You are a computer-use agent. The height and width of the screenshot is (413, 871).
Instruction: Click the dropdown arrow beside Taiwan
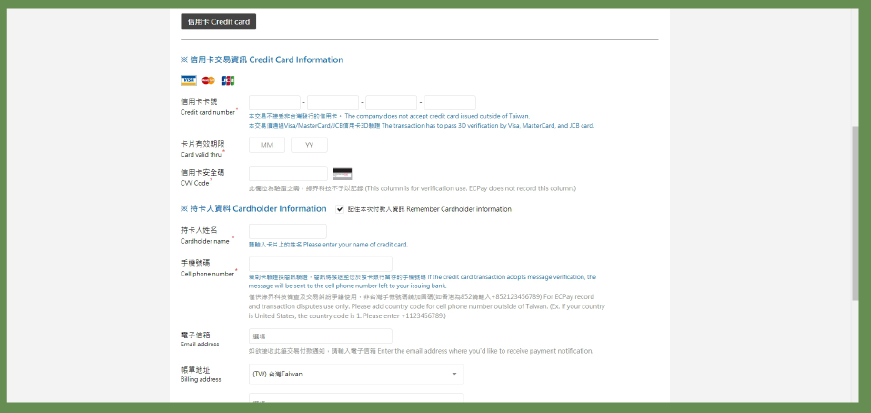[456, 374]
